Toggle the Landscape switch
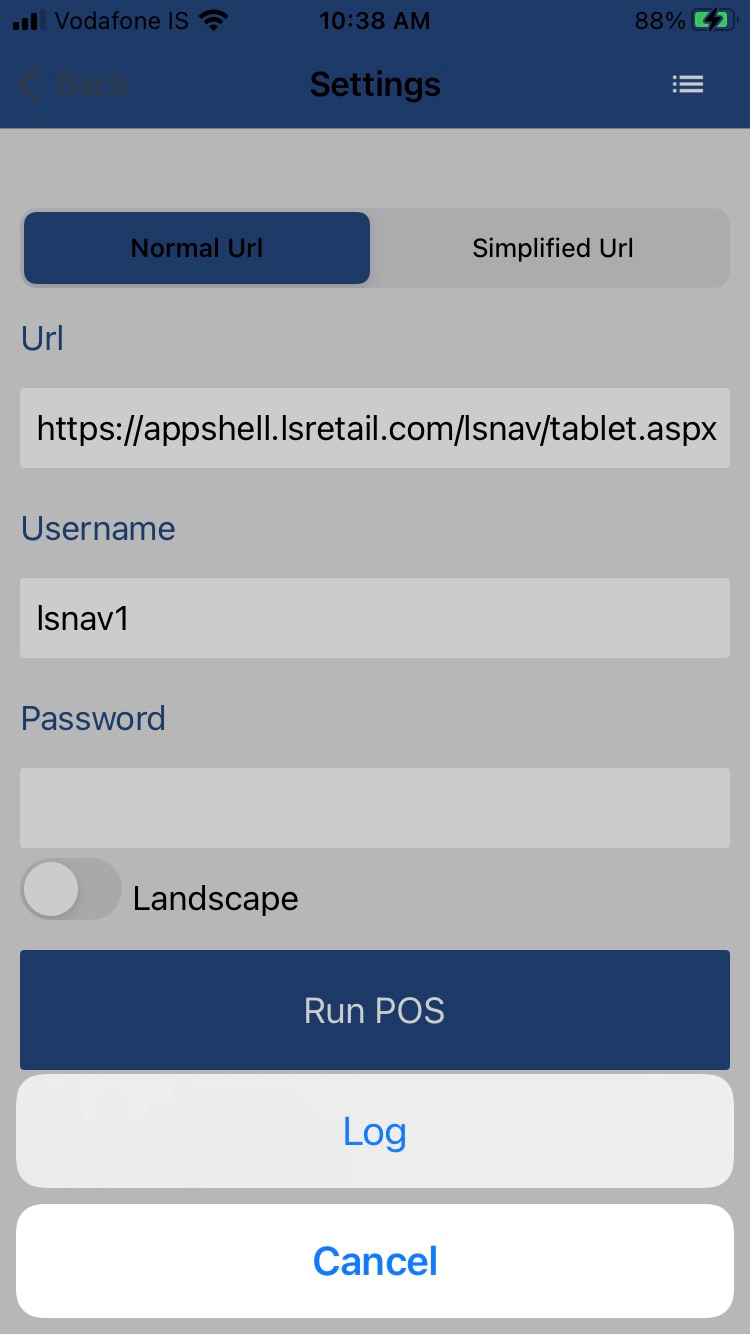750x1334 pixels. (x=70, y=889)
